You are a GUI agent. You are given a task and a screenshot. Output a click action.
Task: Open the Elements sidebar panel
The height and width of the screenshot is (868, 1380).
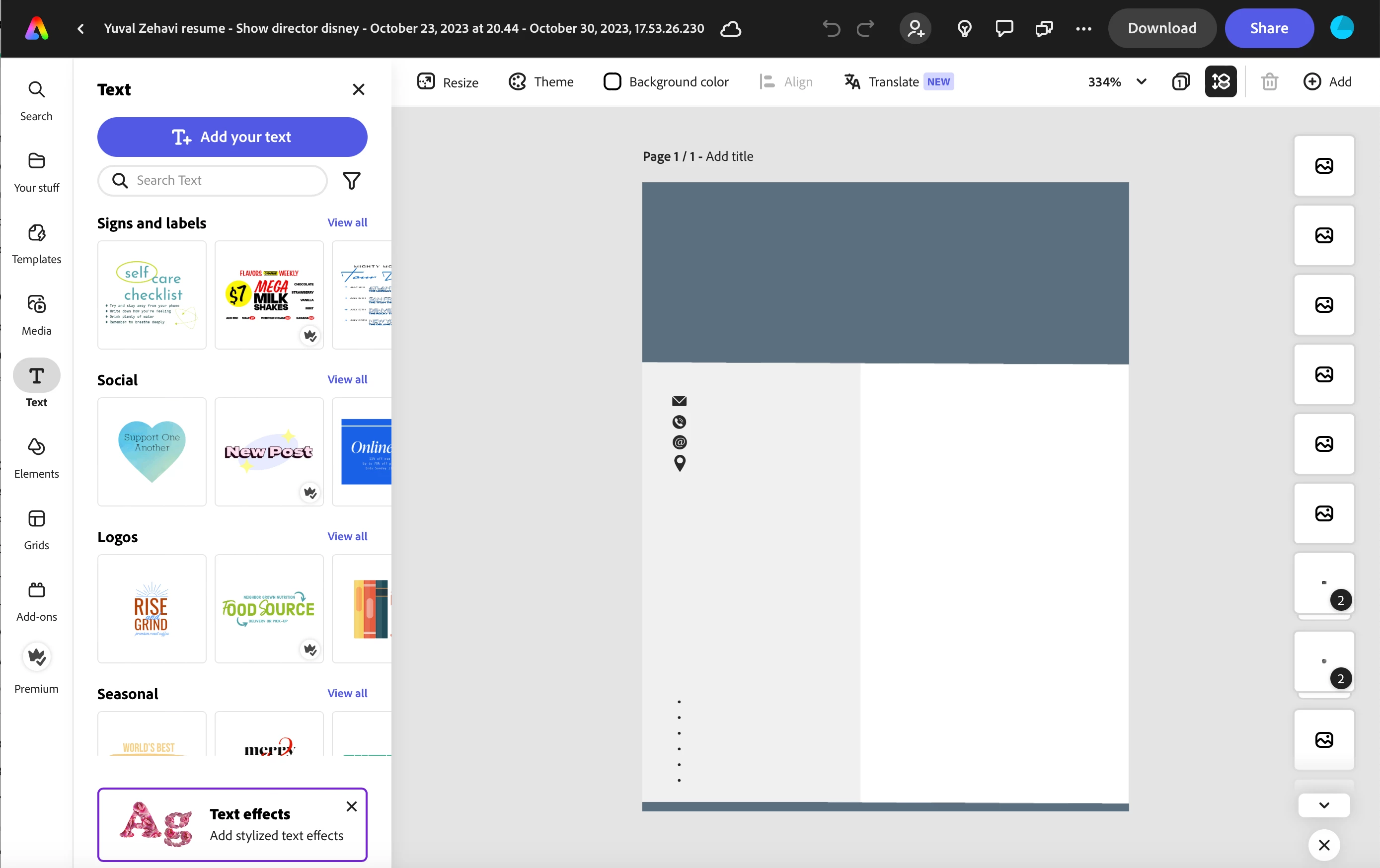pos(36,458)
